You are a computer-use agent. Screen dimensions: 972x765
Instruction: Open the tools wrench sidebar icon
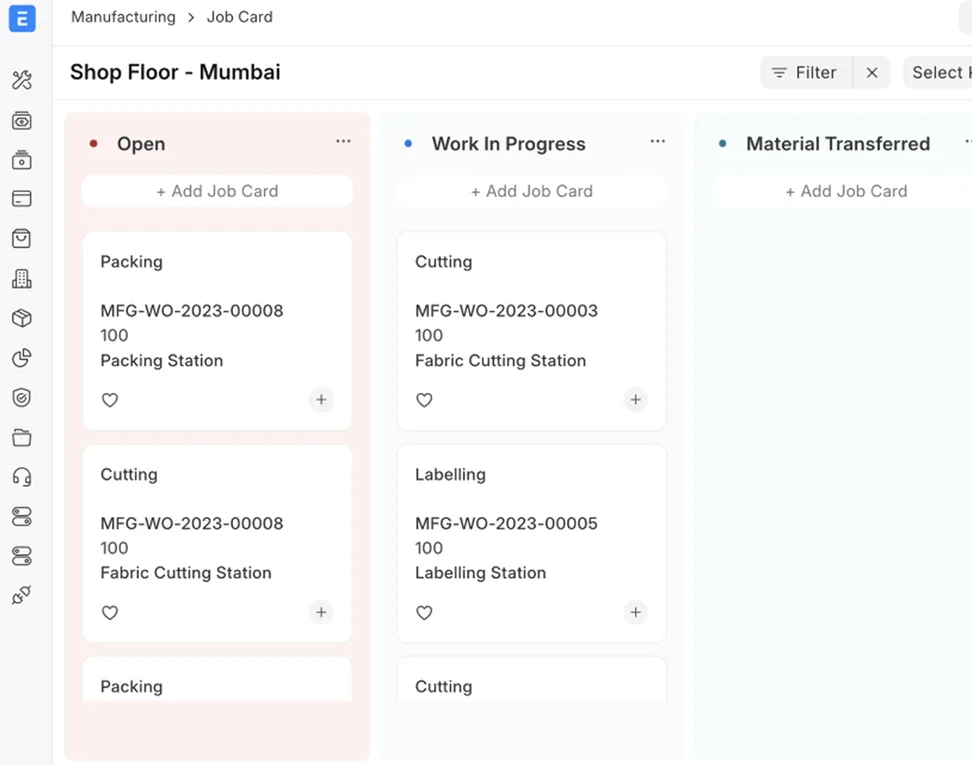[22, 80]
